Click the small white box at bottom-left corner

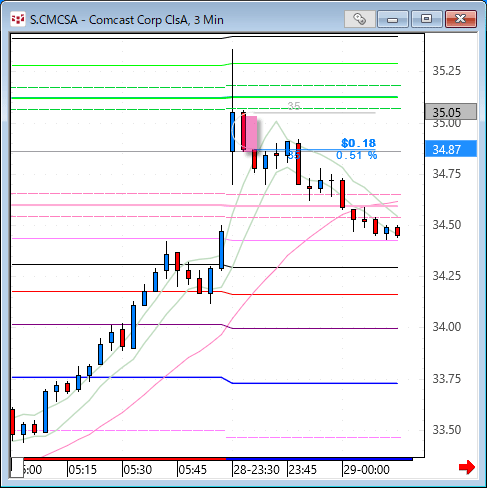pyautogui.click(x=17, y=468)
